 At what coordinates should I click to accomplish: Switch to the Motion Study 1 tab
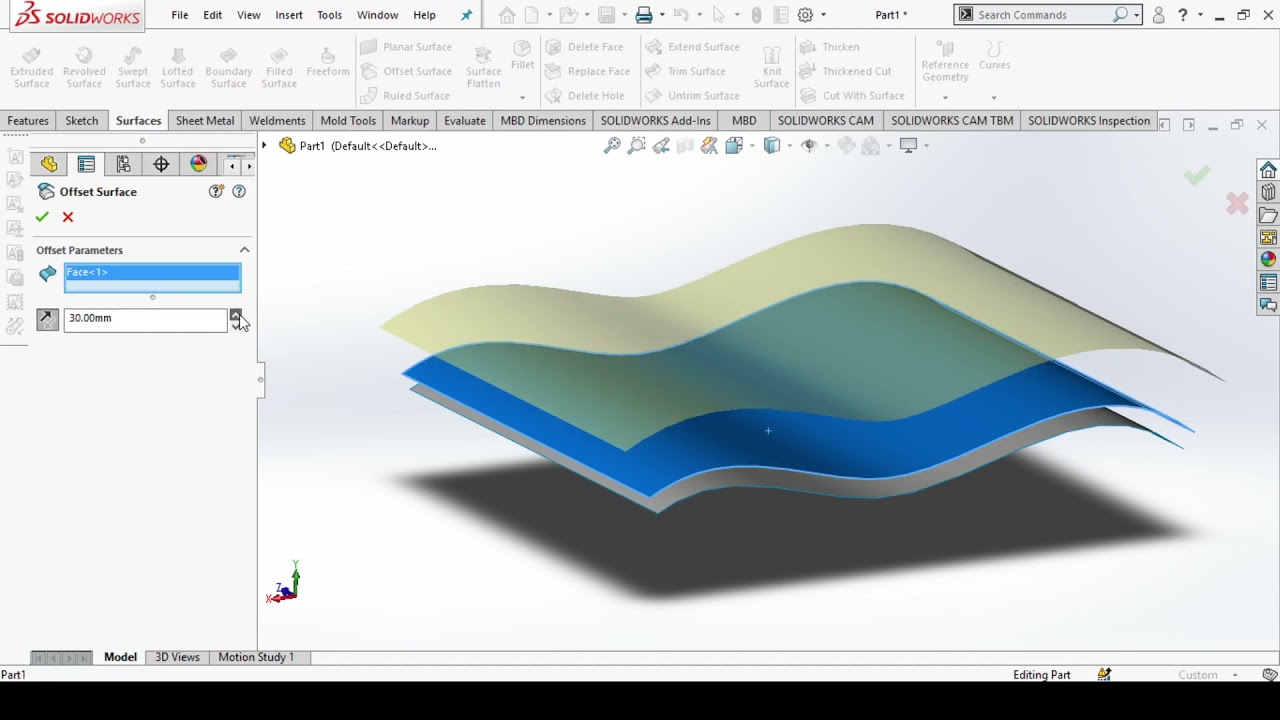click(x=256, y=657)
